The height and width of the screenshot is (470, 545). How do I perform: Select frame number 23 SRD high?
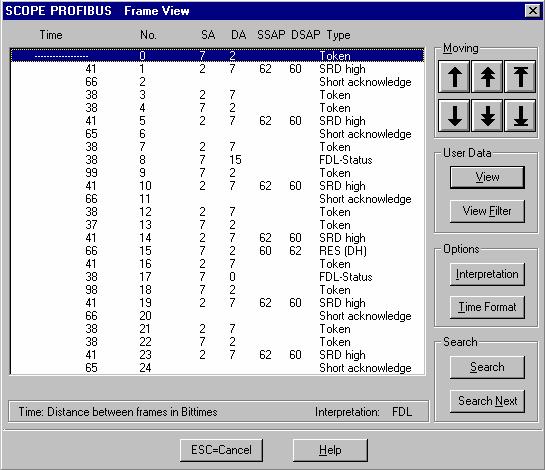tap(217, 355)
